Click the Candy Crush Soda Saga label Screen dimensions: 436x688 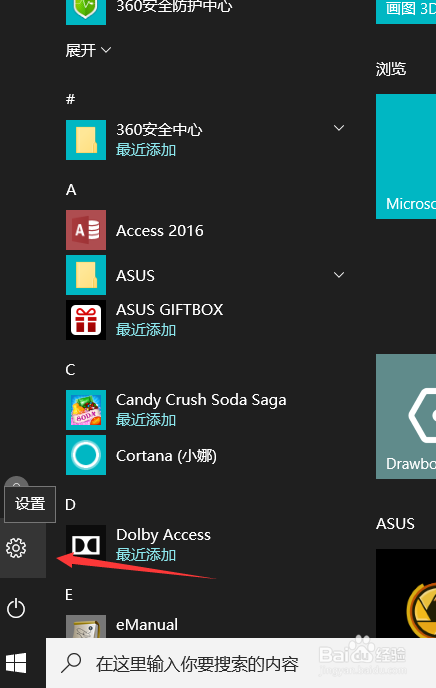pos(201,400)
